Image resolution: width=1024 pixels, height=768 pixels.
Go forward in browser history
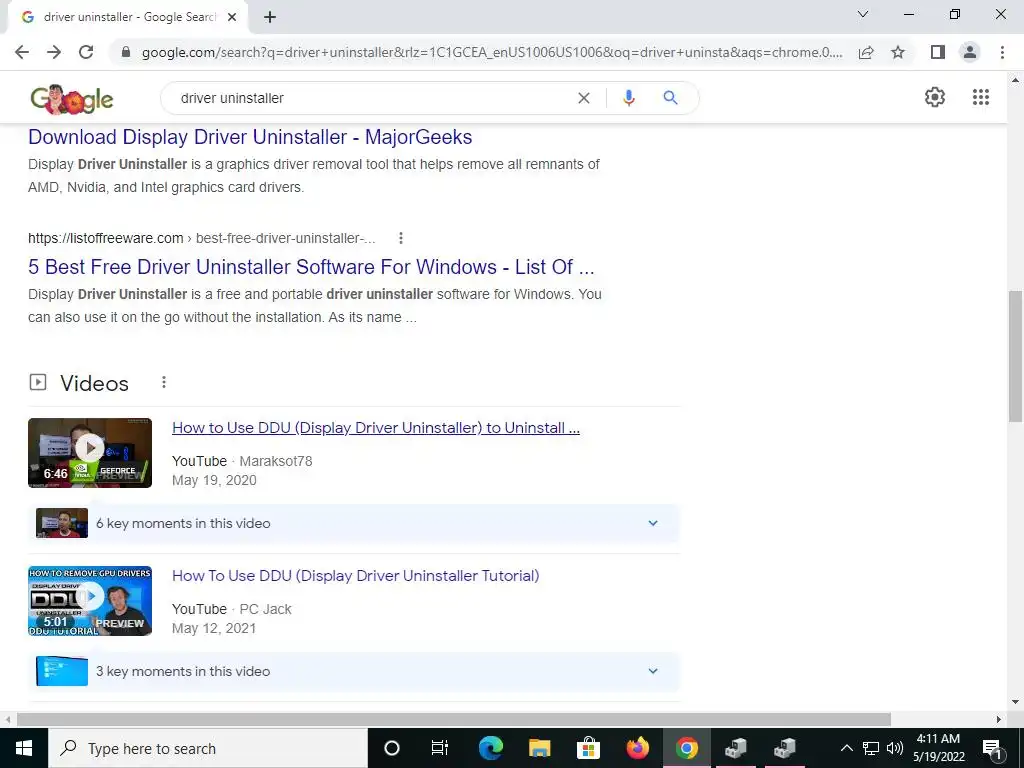[x=54, y=52]
